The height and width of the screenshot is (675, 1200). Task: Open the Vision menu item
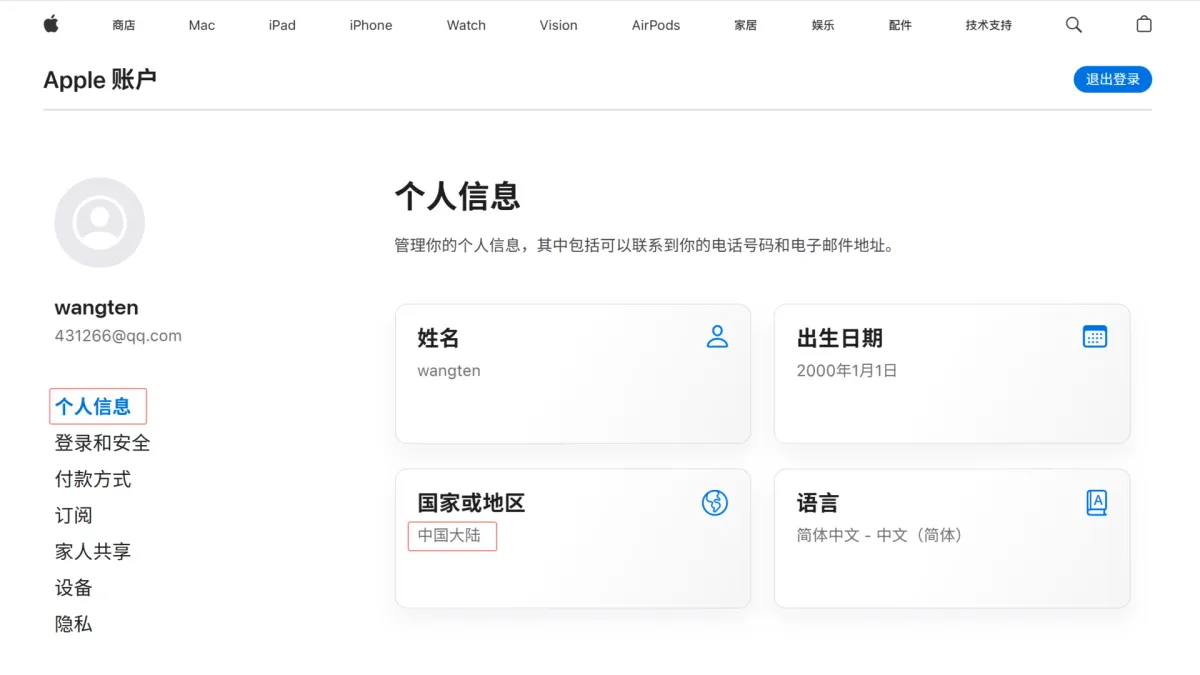coord(559,25)
